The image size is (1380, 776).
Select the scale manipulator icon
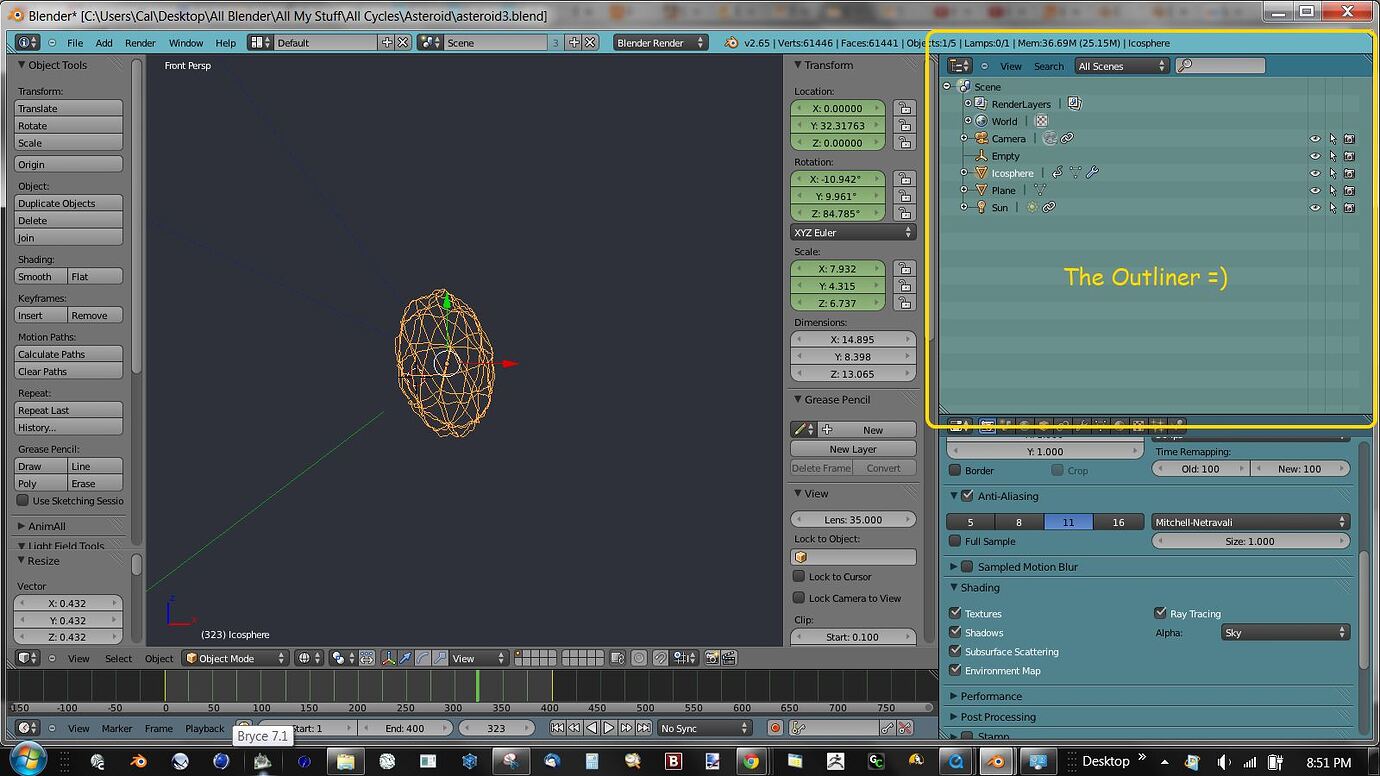(440, 658)
